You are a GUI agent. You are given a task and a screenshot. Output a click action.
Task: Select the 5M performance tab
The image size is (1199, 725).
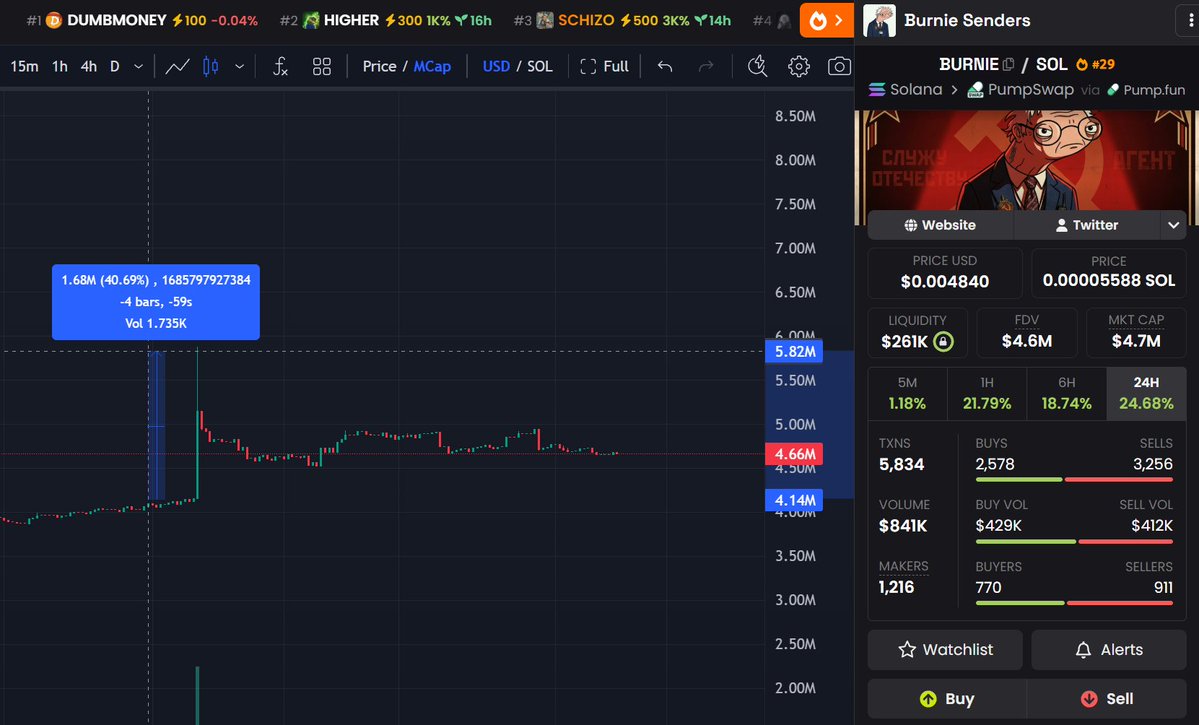tap(907, 393)
